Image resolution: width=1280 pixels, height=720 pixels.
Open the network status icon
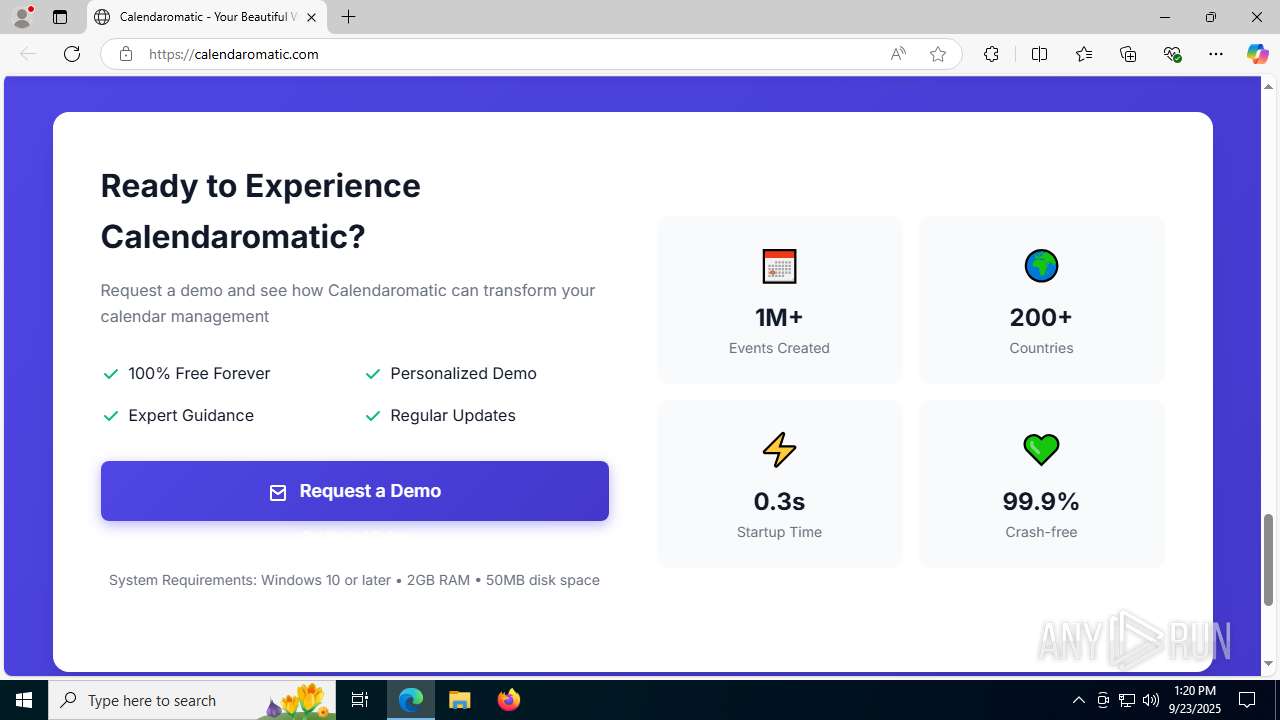(x=1127, y=700)
